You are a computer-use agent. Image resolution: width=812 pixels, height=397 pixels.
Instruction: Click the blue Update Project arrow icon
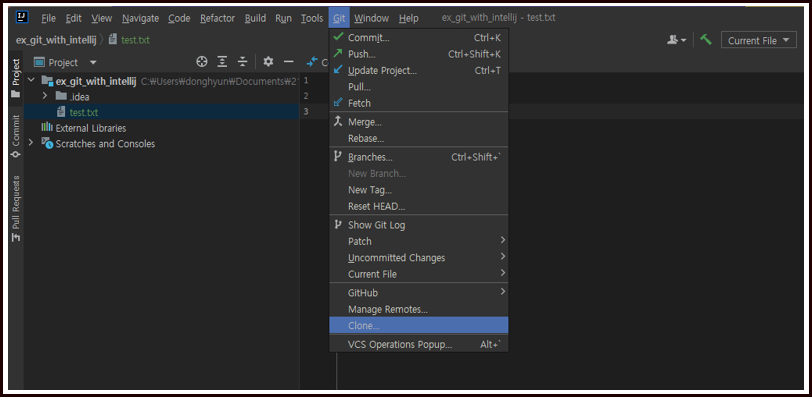(338, 69)
